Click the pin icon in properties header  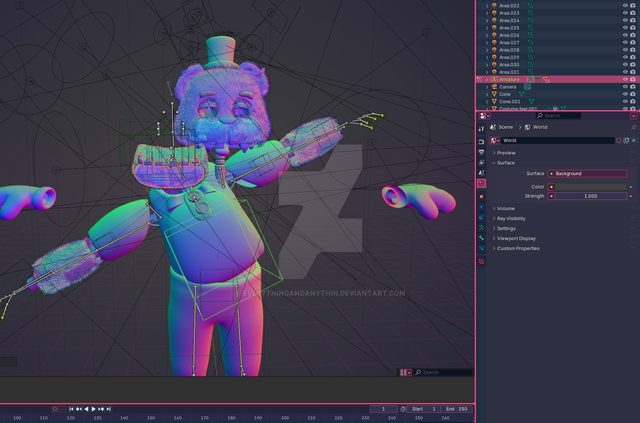pyautogui.click(x=633, y=128)
